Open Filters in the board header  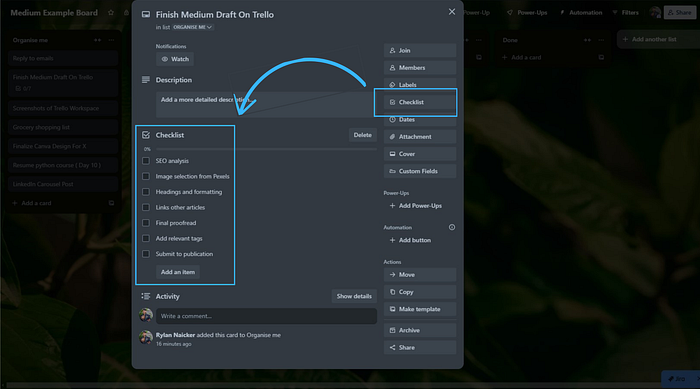pos(625,13)
